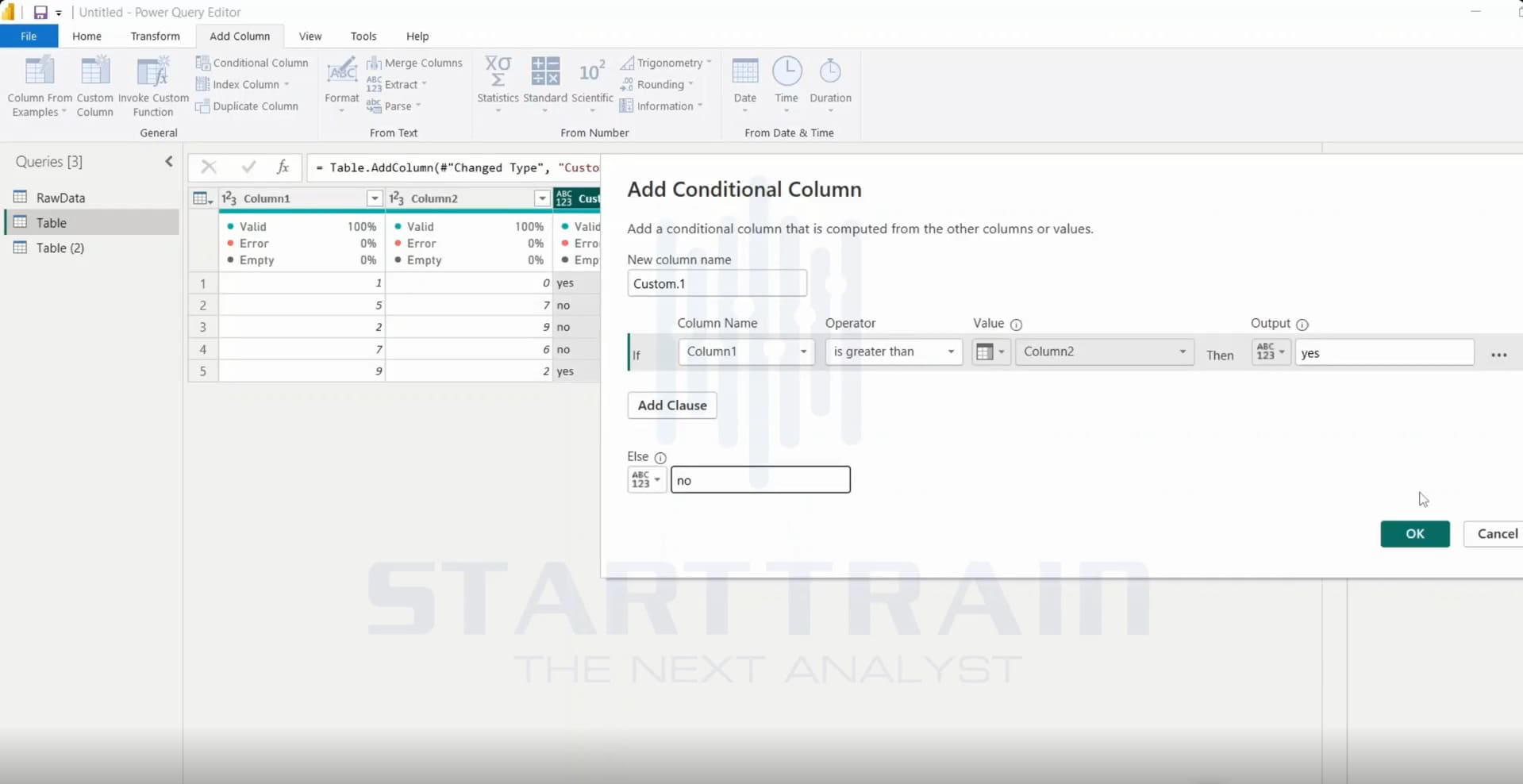This screenshot has width=1523, height=784.
Task: Click the Statistics icon
Action: point(498,71)
